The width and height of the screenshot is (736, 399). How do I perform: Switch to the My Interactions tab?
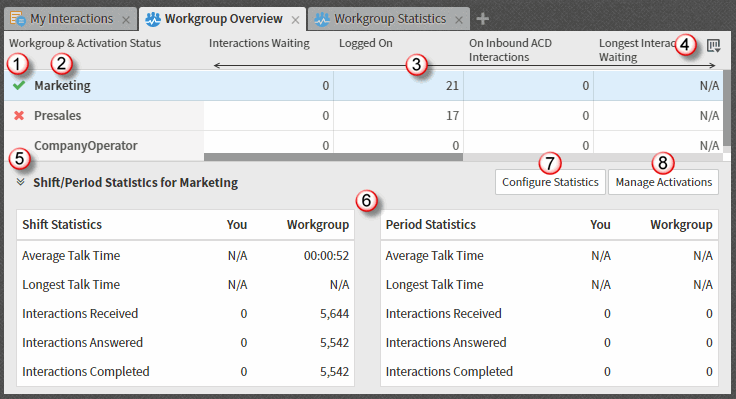click(x=71, y=18)
